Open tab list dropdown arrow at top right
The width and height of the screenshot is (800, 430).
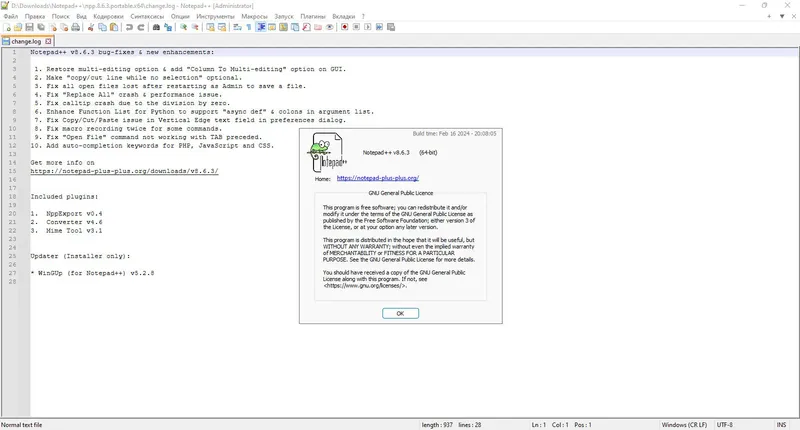tap(782, 16)
